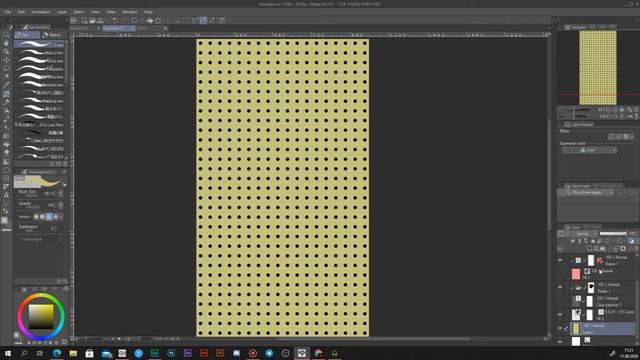Select the Text tool A icon

[x=6, y=196]
